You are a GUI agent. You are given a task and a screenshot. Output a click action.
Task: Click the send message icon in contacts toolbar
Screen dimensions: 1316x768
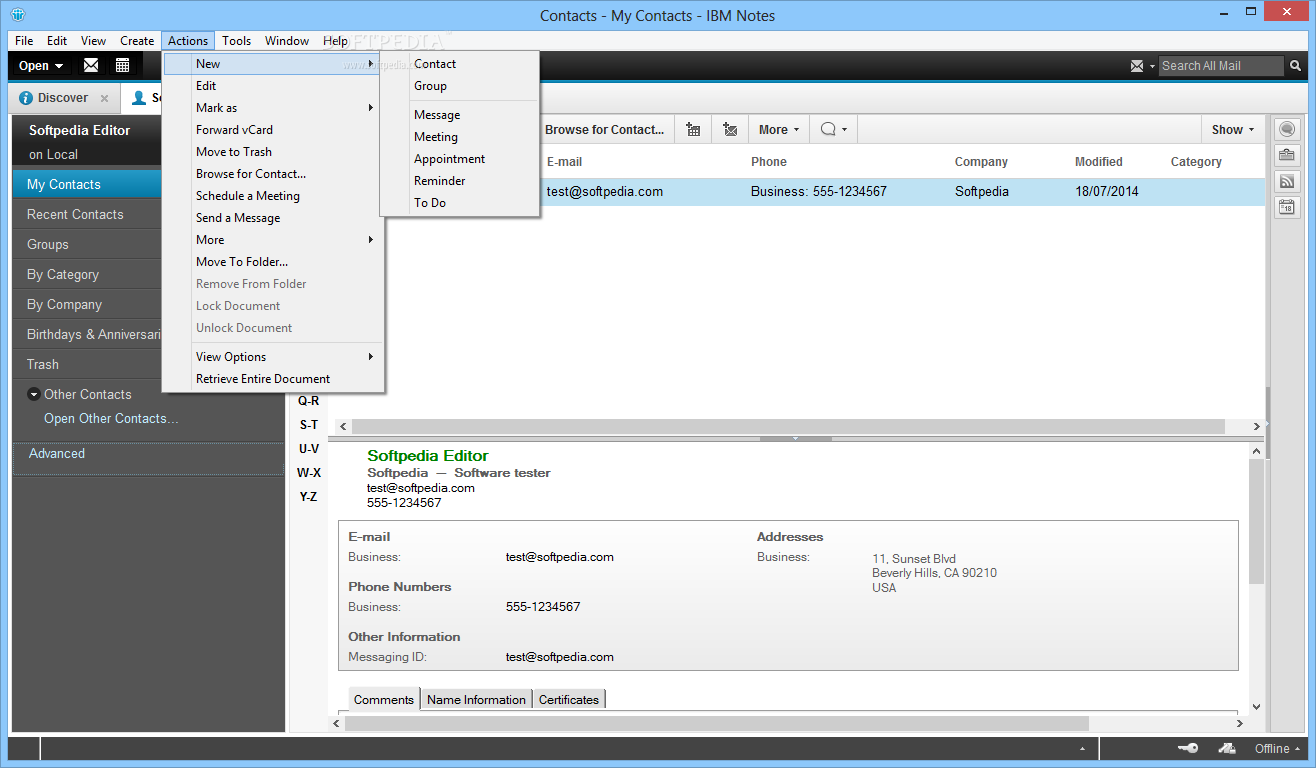point(730,129)
